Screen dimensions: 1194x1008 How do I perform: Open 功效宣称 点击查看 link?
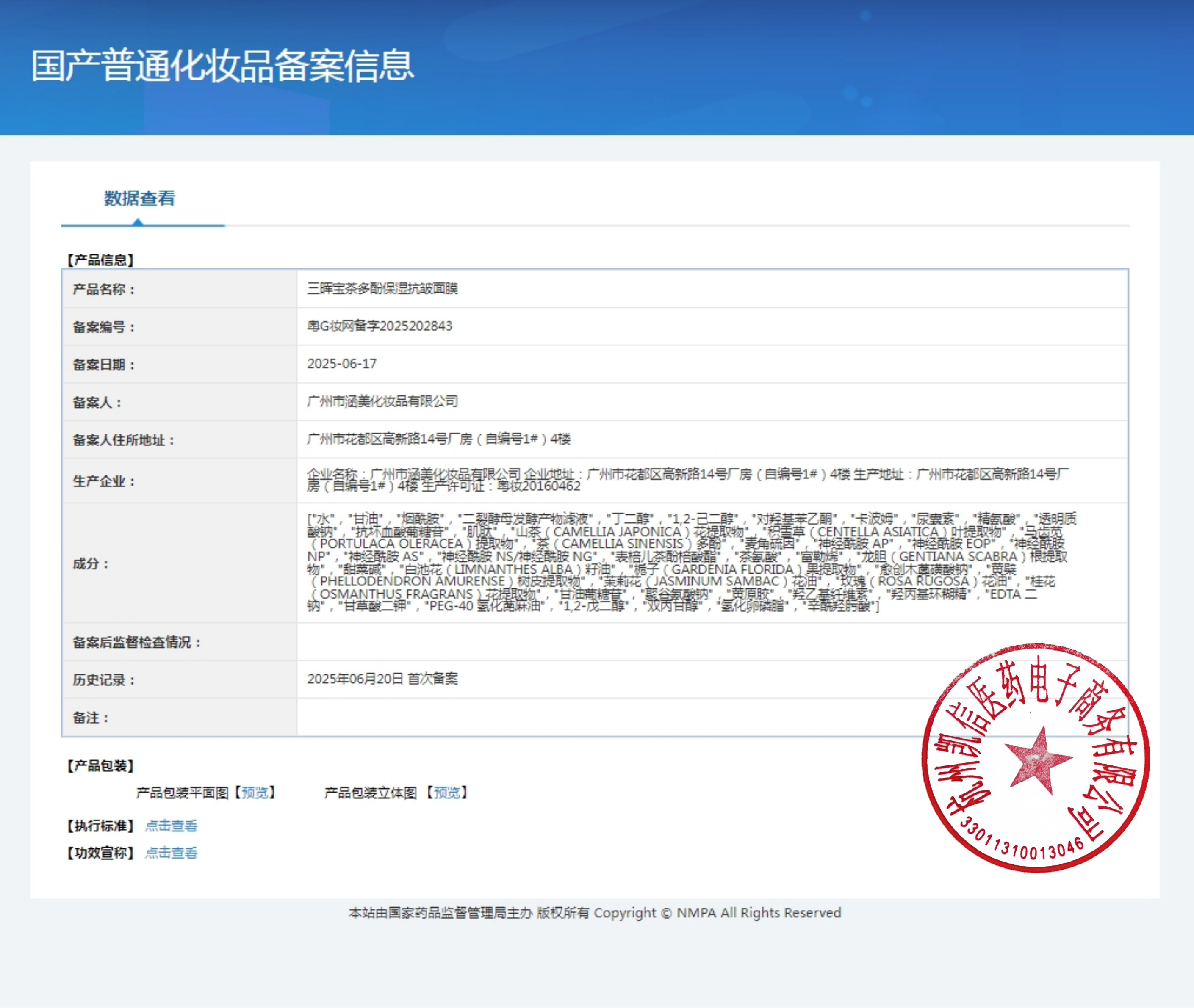coord(171,853)
